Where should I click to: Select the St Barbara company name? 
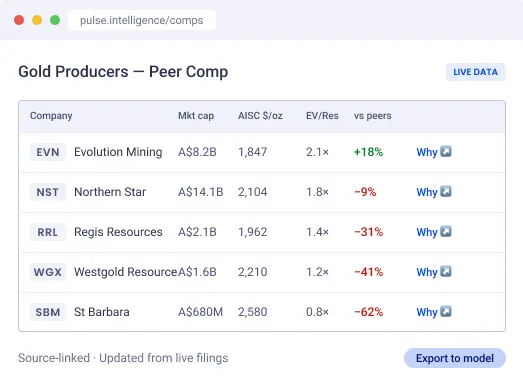pyautogui.click(x=102, y=312)
